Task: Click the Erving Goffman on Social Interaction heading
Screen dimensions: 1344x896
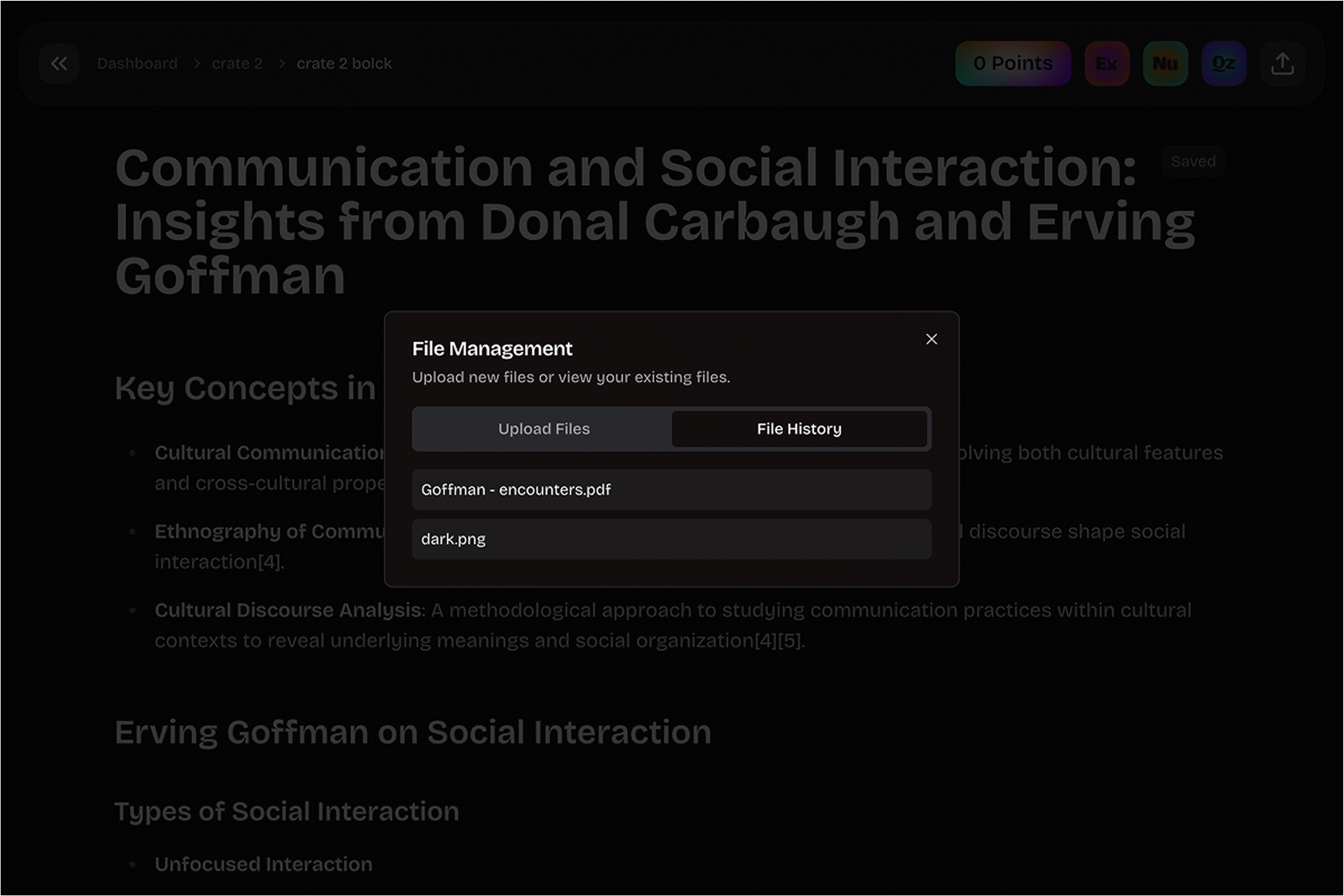Action: pyautogui.click(x=413, y=732)
